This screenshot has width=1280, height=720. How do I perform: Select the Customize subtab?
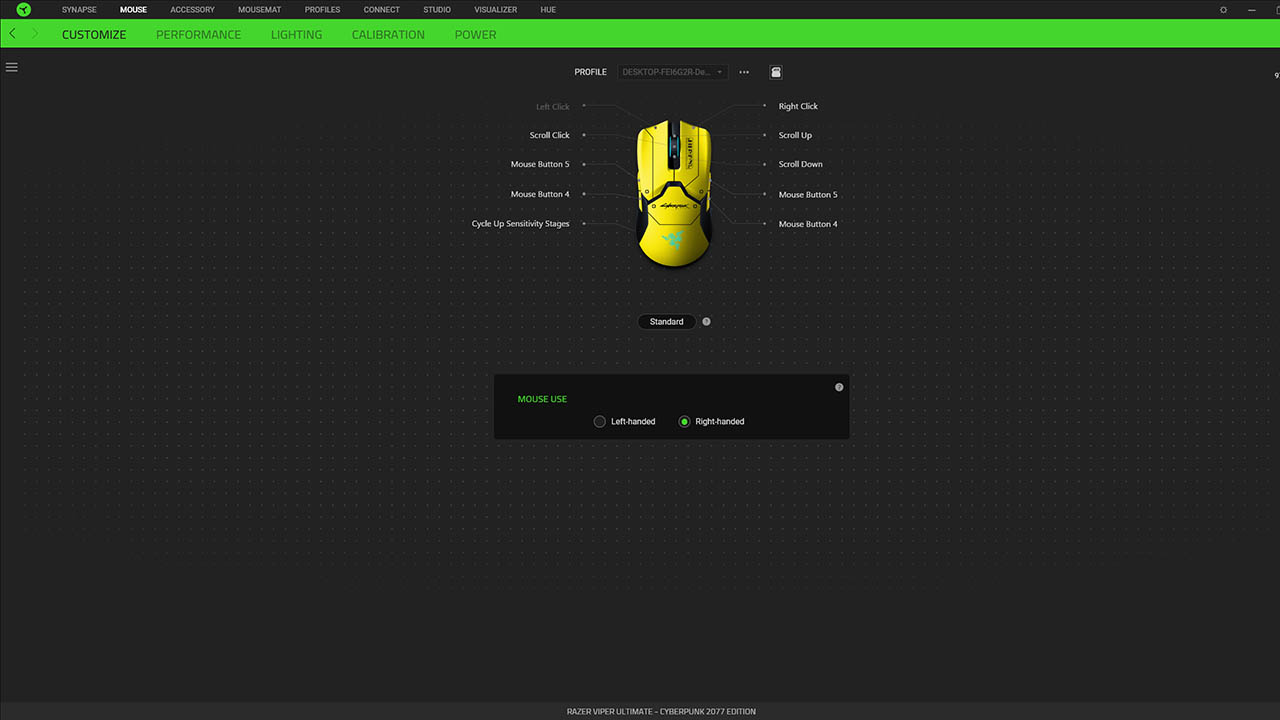[x=94, y=34]
